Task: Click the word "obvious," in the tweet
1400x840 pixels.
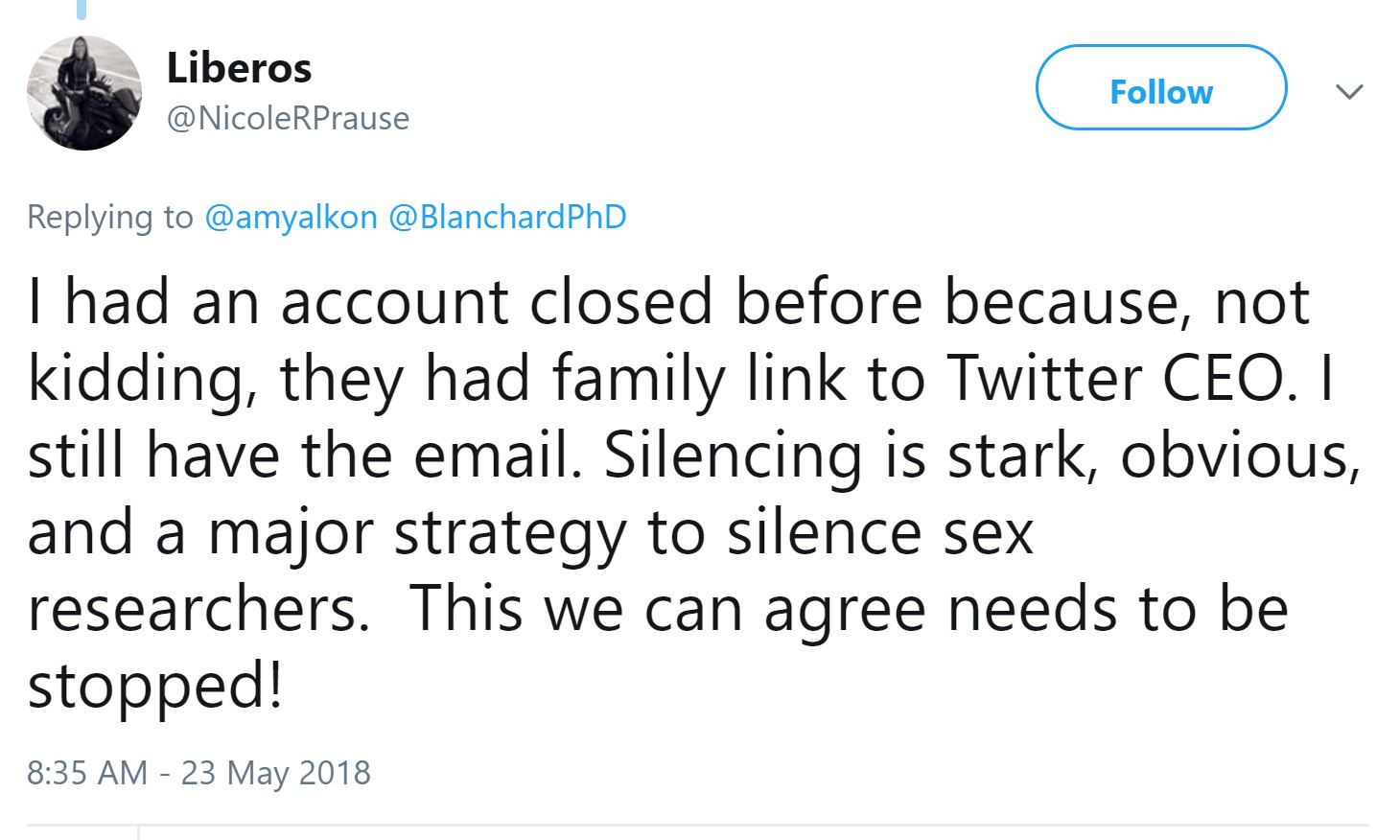Action: pyautogui.click(x=1239, y=455)
